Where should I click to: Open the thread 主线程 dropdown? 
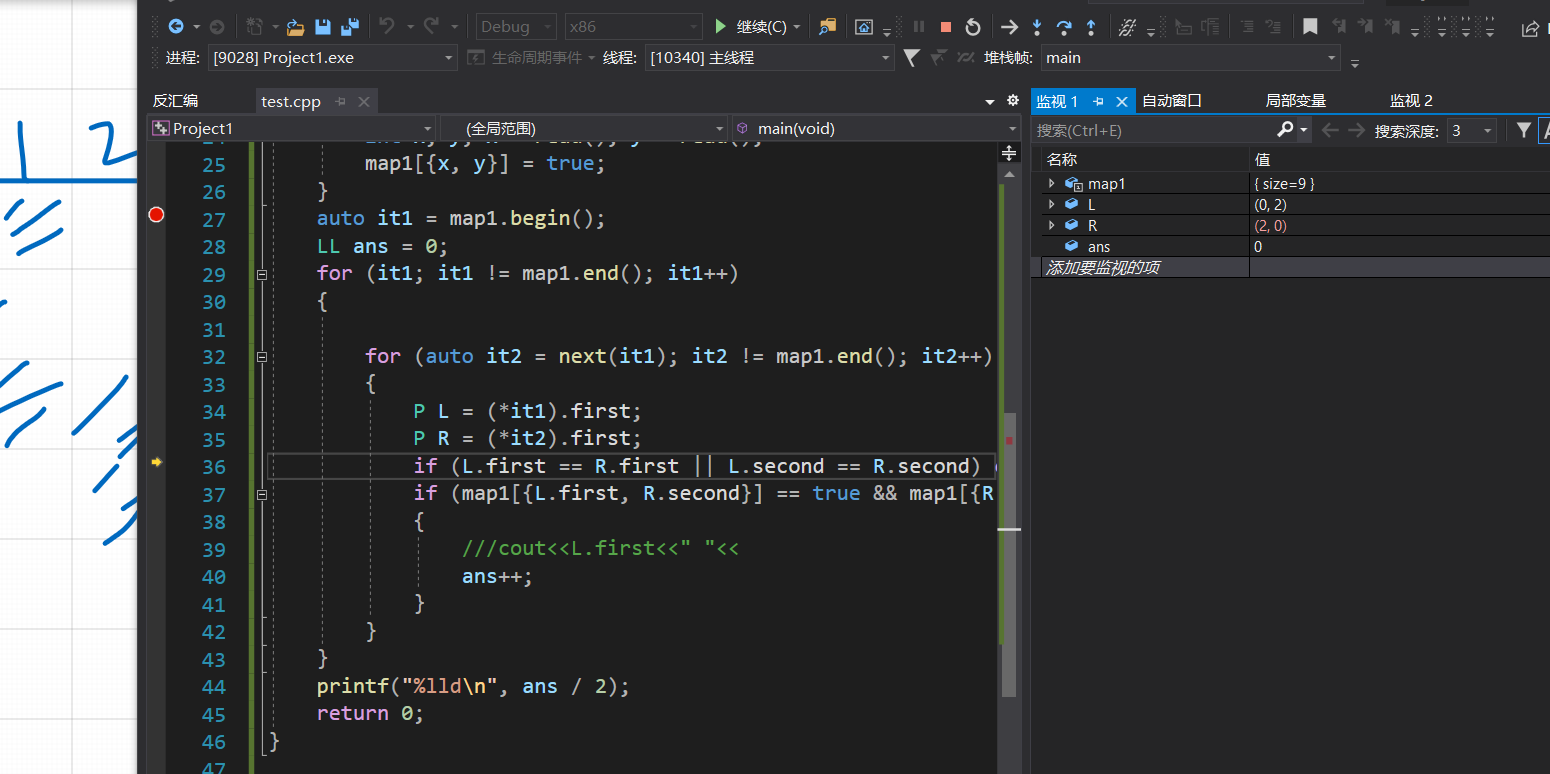click(x=769, y=58)
